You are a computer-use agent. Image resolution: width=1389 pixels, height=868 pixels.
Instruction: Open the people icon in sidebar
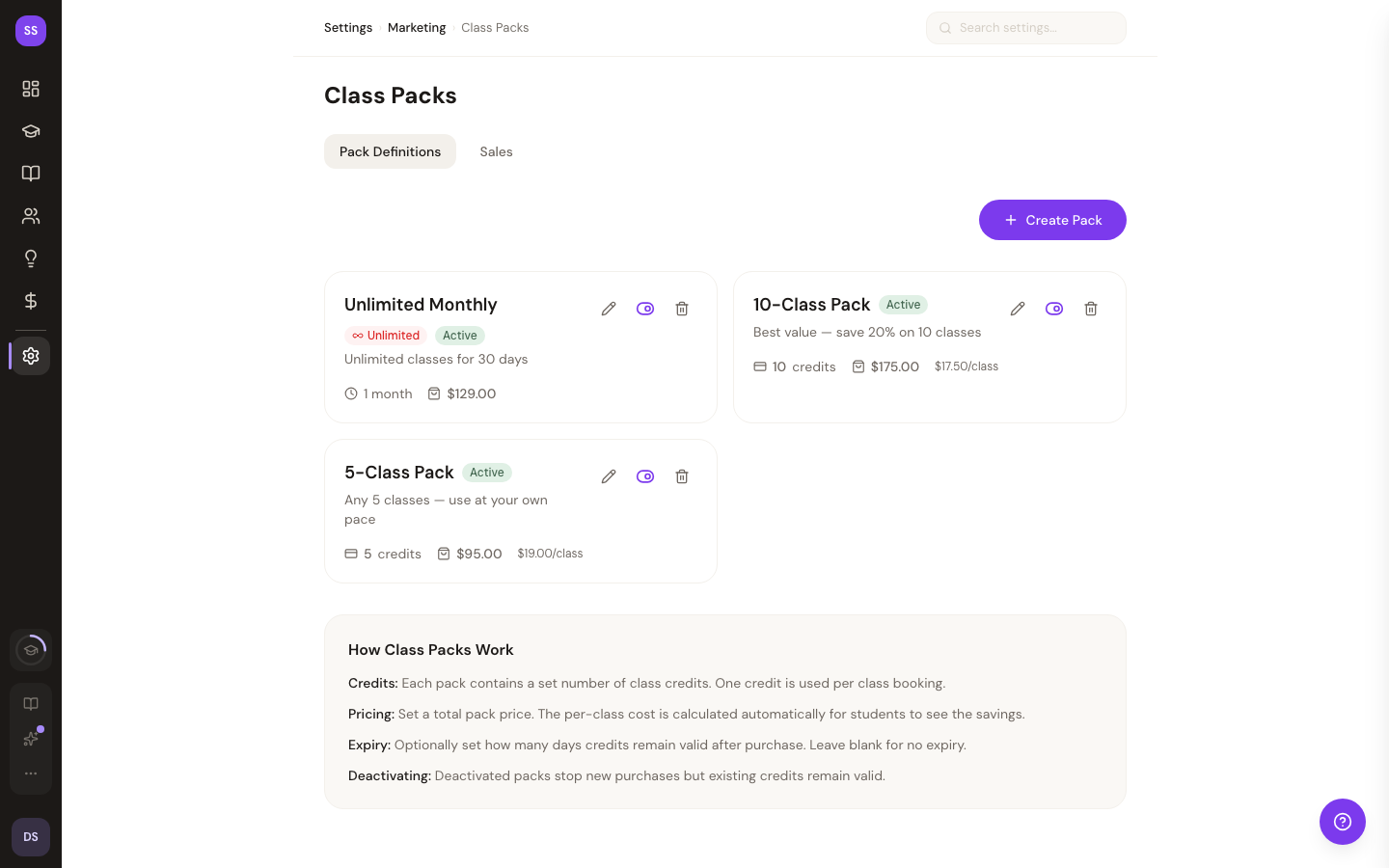(31, 216)
